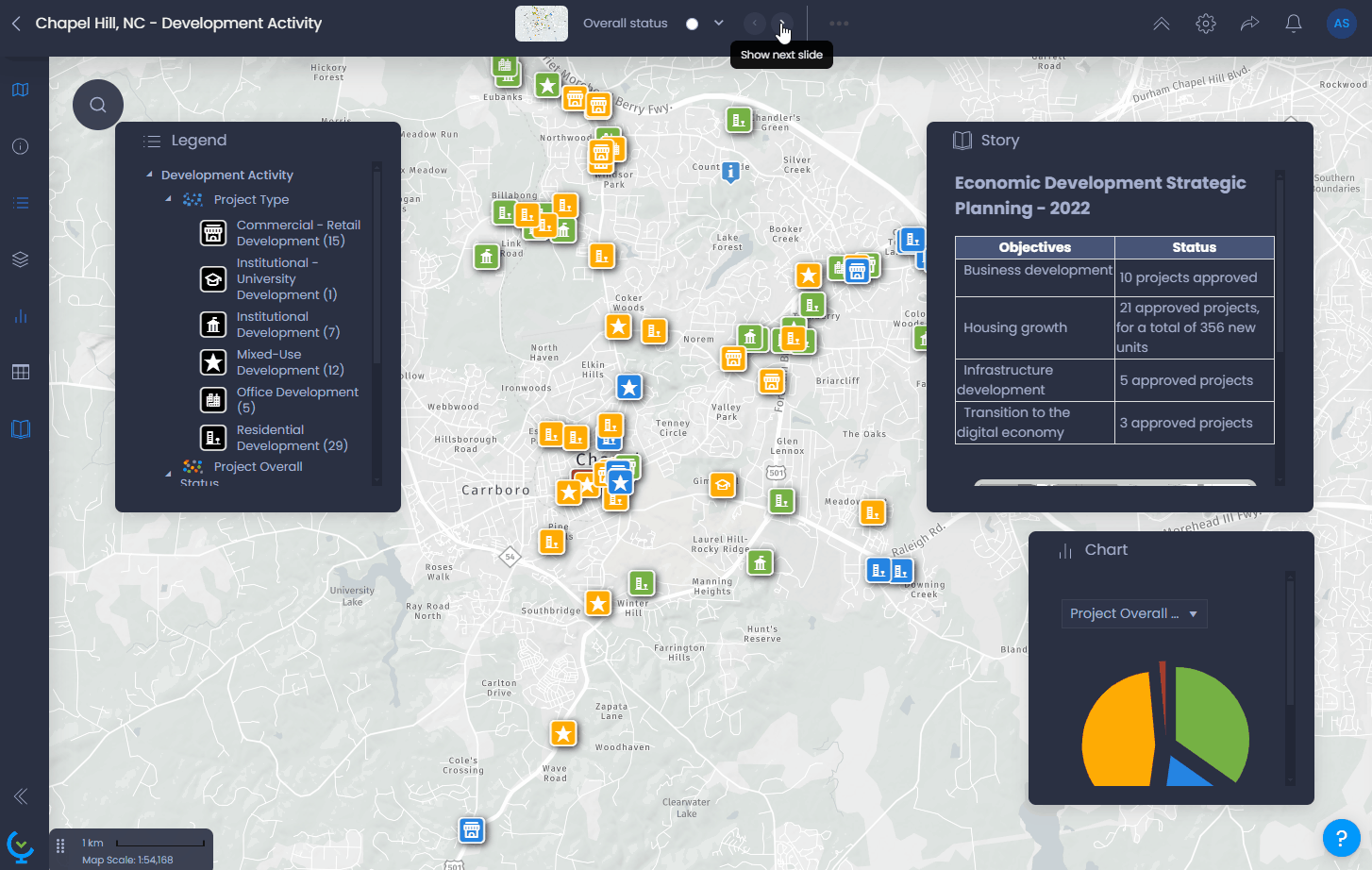
Task: Click the blue info marker near Country Club
Action: (x=730, y=172)
